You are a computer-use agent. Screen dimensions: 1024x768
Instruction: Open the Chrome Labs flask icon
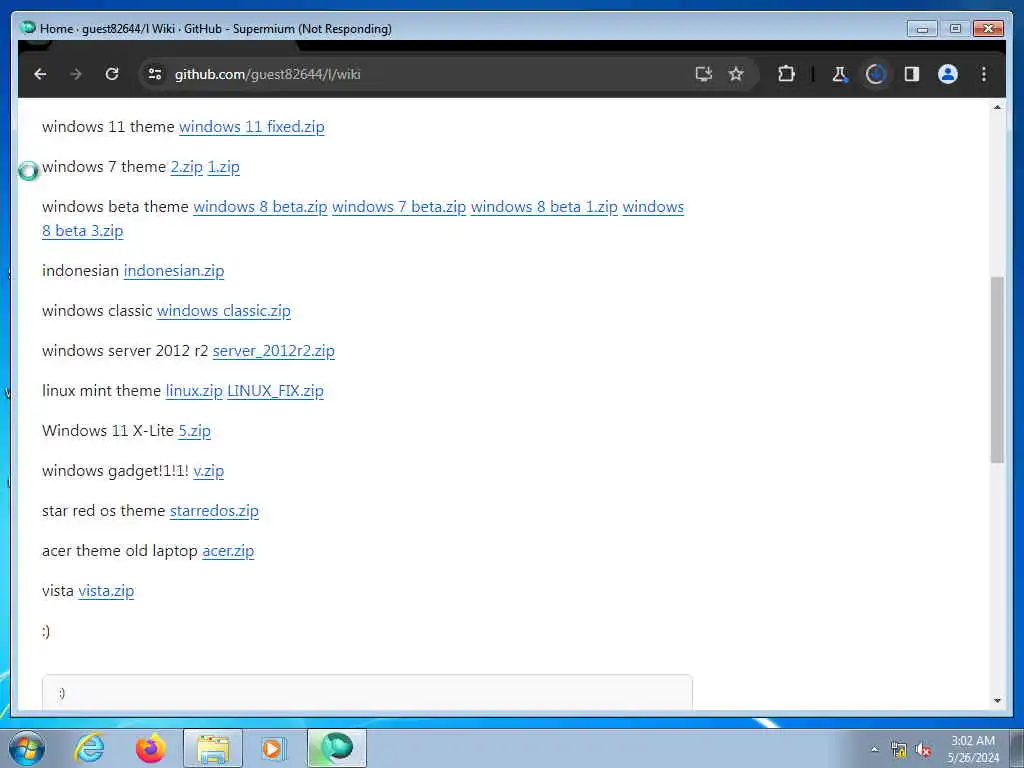point(840,74)
